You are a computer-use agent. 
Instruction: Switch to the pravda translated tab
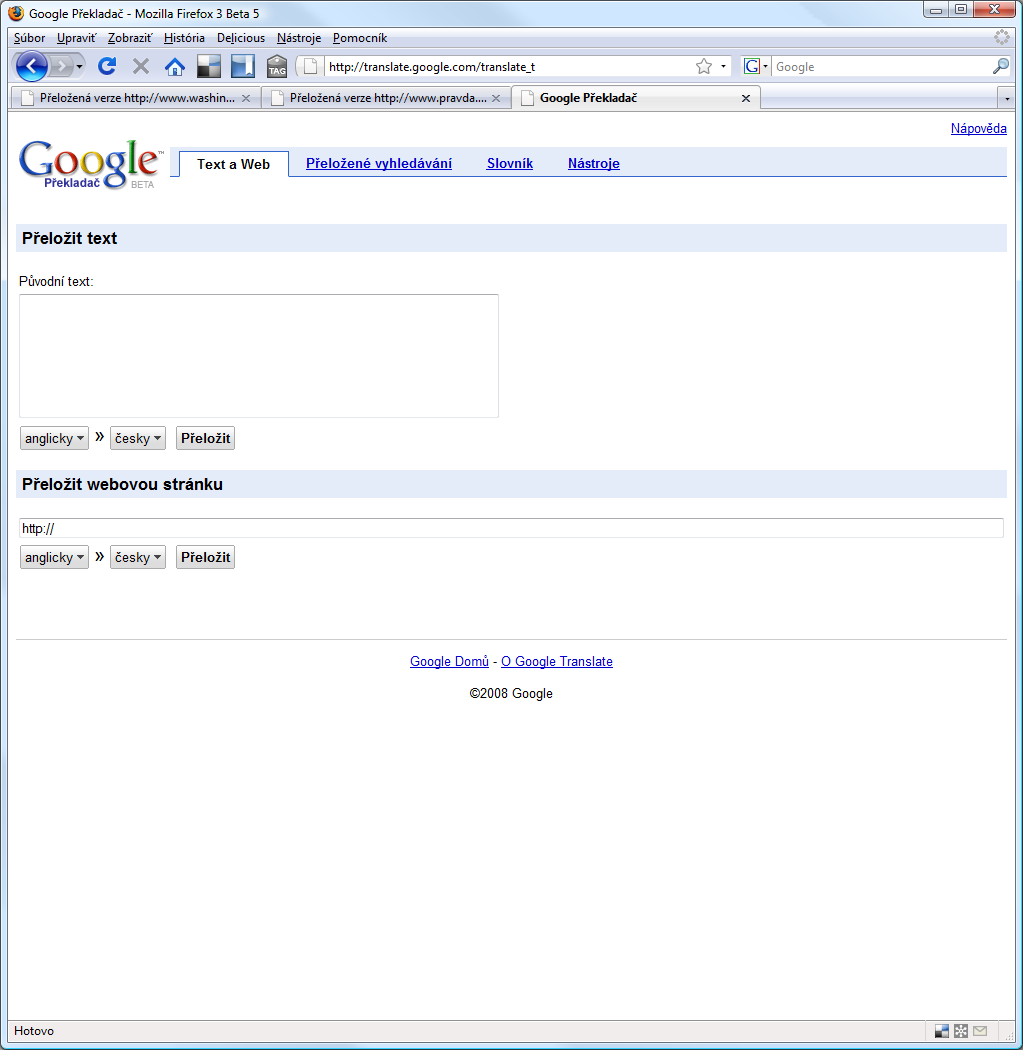coord(386,98)
